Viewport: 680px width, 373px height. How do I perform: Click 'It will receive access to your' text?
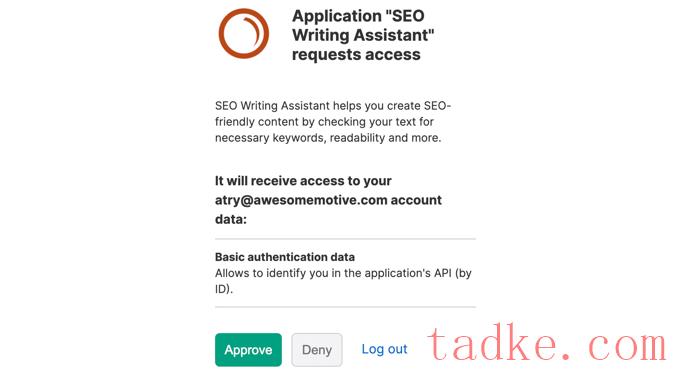click(x=303, y=181)
